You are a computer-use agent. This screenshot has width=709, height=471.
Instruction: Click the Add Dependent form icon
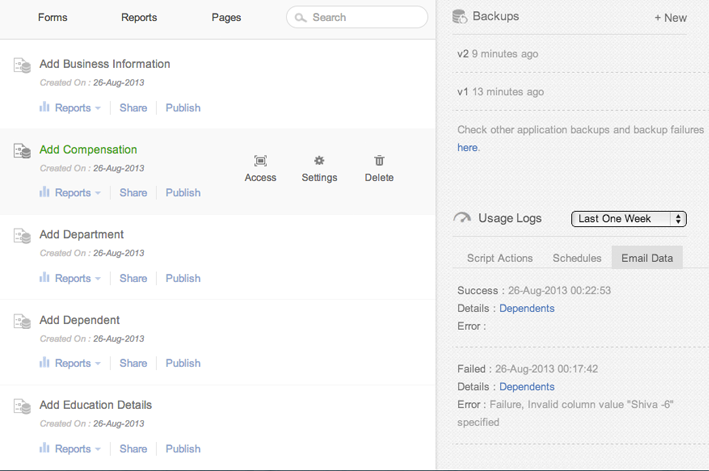point(22,321)
